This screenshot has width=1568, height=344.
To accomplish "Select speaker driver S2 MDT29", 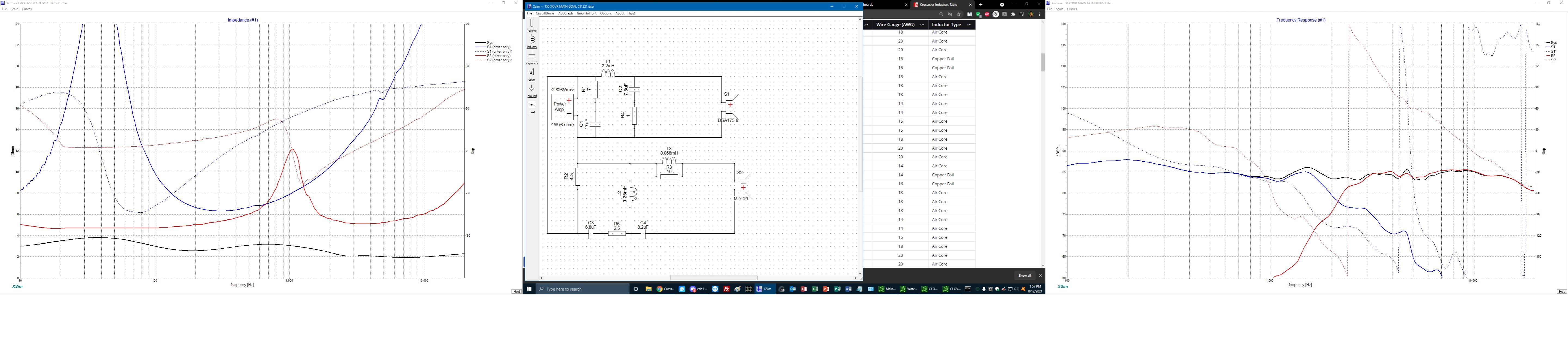I will (x=743, y=186).
